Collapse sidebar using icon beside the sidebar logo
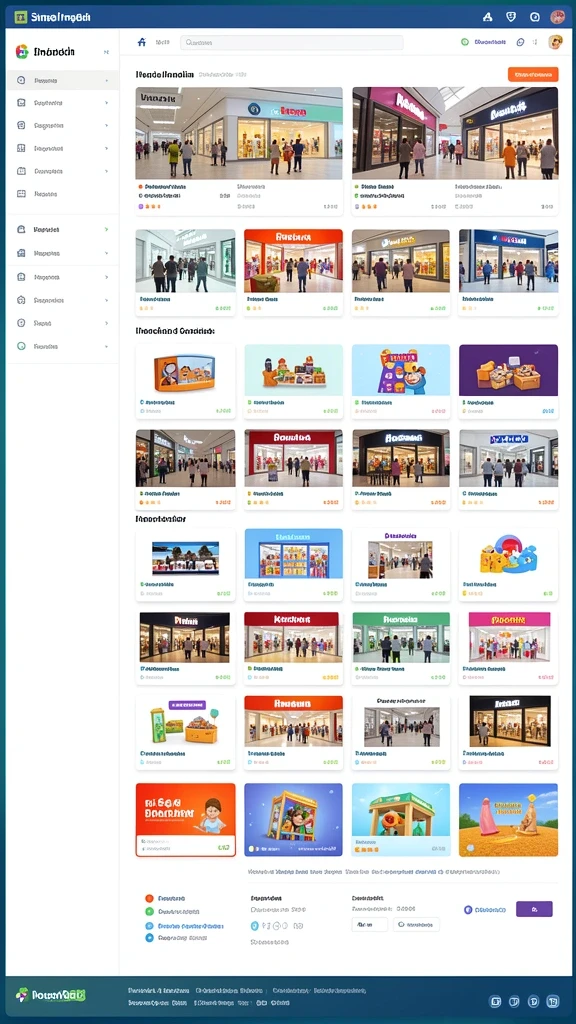The height and width of the screenshot is (1024, 576). tap(106, 52)
